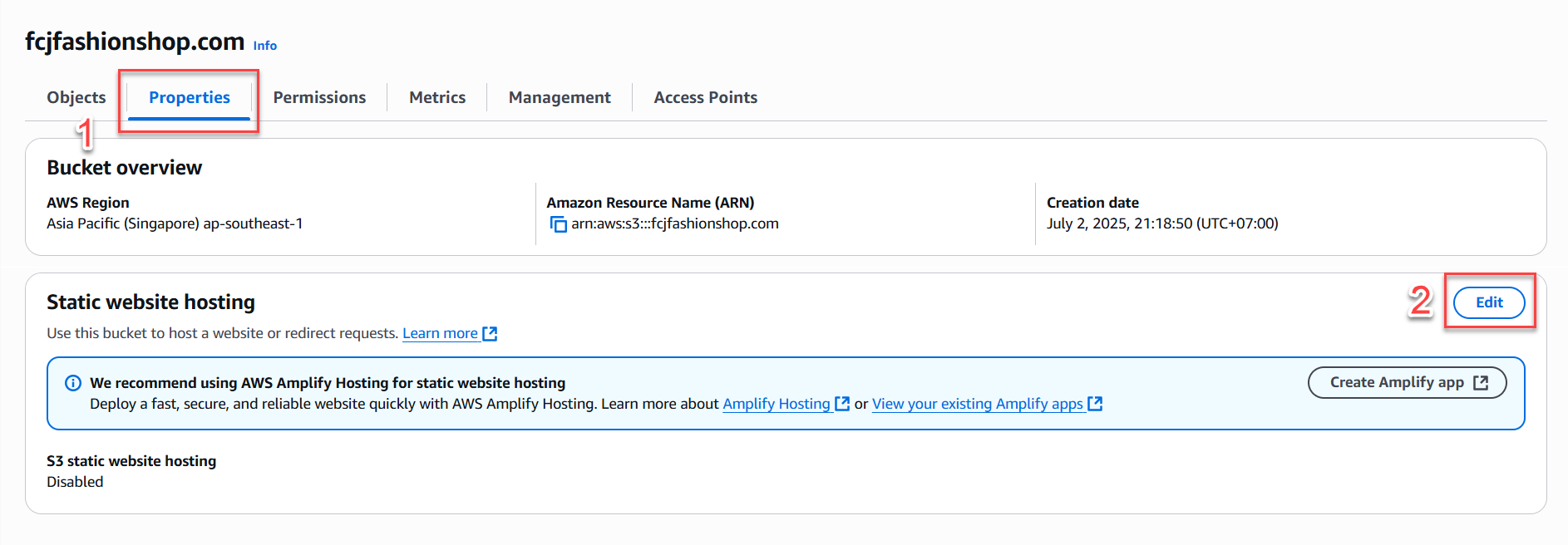Click the fcjfashionshop.com bucket title
The image size is (1568, 545).
pos(135,41)
